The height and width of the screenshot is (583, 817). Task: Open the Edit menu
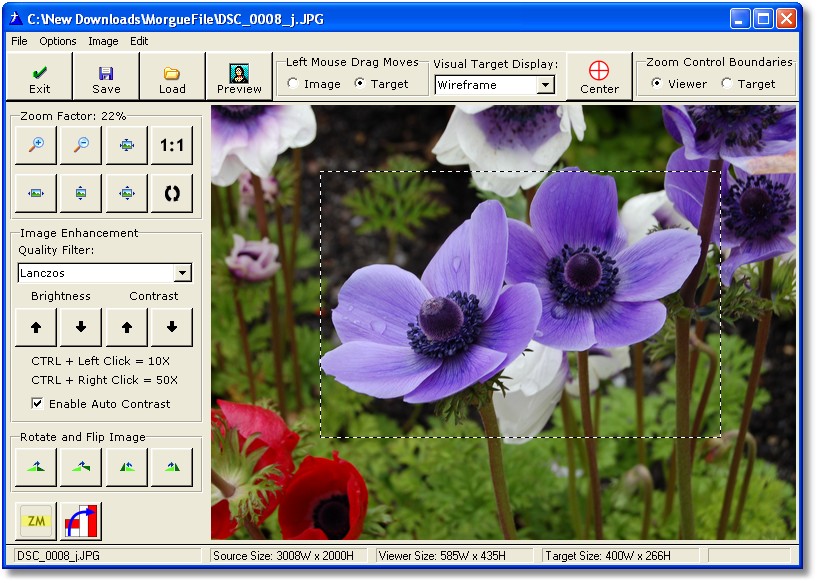[139, 41]
